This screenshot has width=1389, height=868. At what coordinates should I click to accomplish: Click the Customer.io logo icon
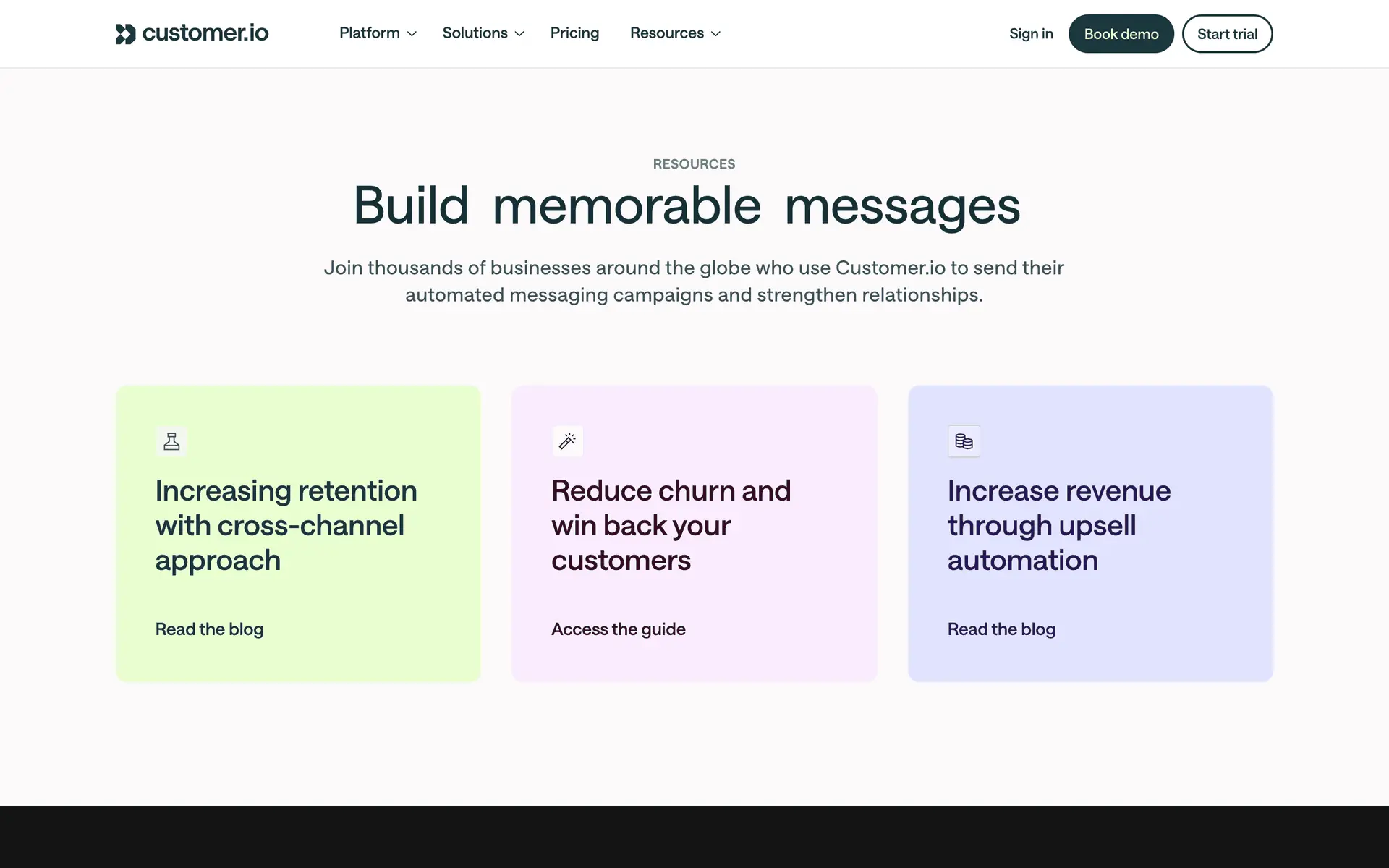(x=125, y=34)
